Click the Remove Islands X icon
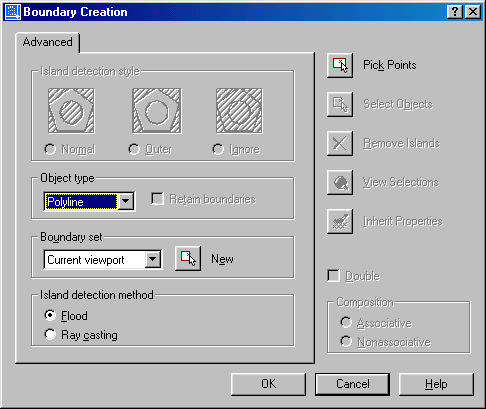Screen dimensions: 486x409 [340, 143]
